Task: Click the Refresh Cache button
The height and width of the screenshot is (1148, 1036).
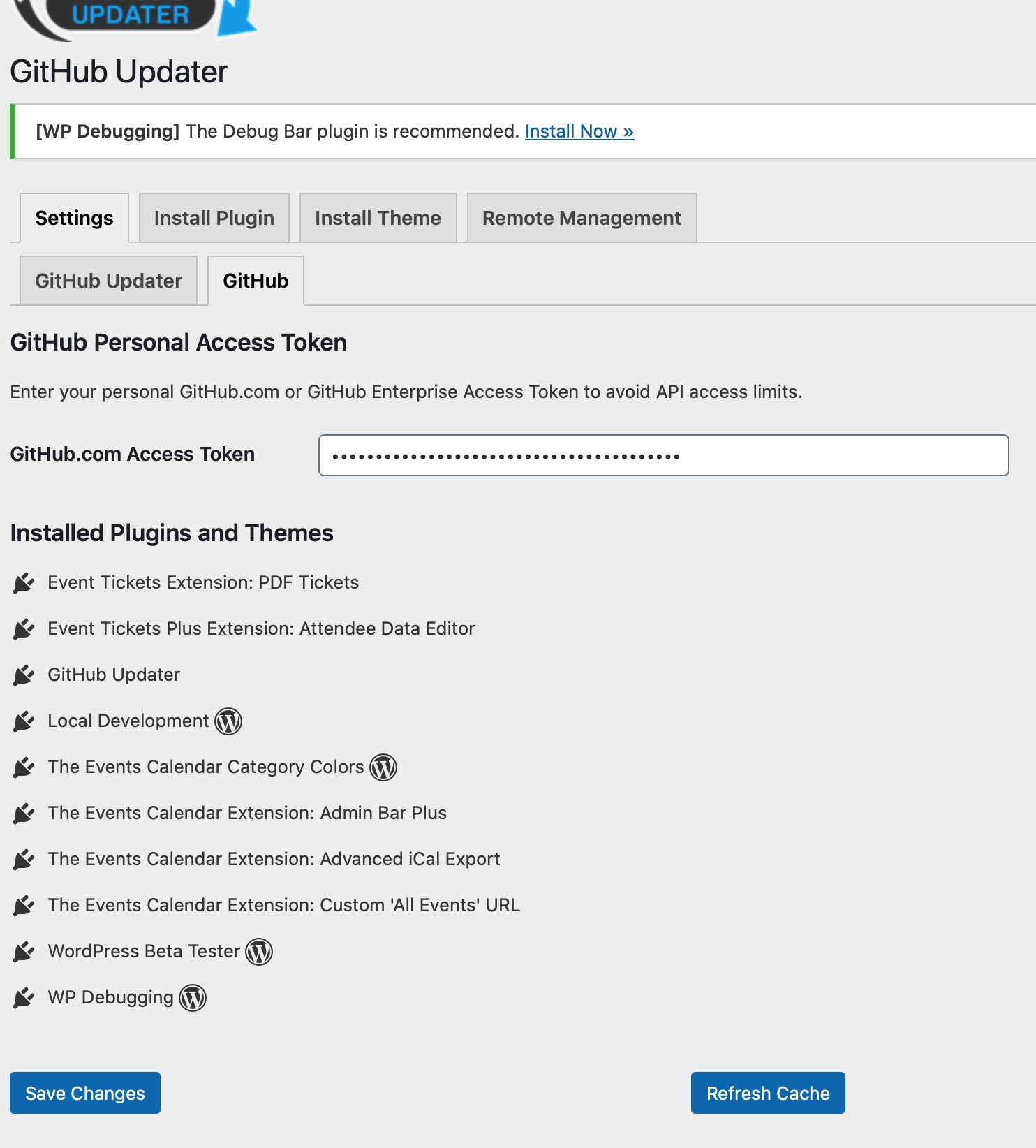Action: tap(767, 1092)
